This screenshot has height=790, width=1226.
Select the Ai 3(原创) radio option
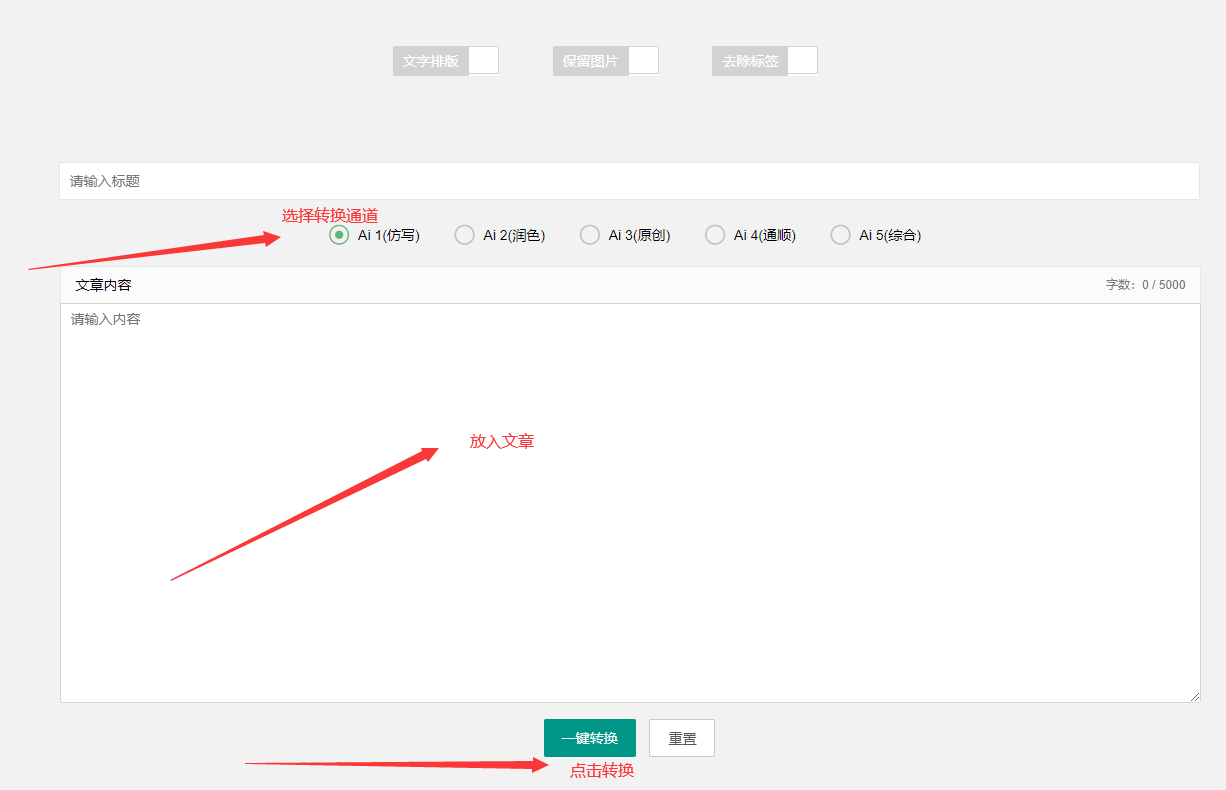(x=625, y=235)
